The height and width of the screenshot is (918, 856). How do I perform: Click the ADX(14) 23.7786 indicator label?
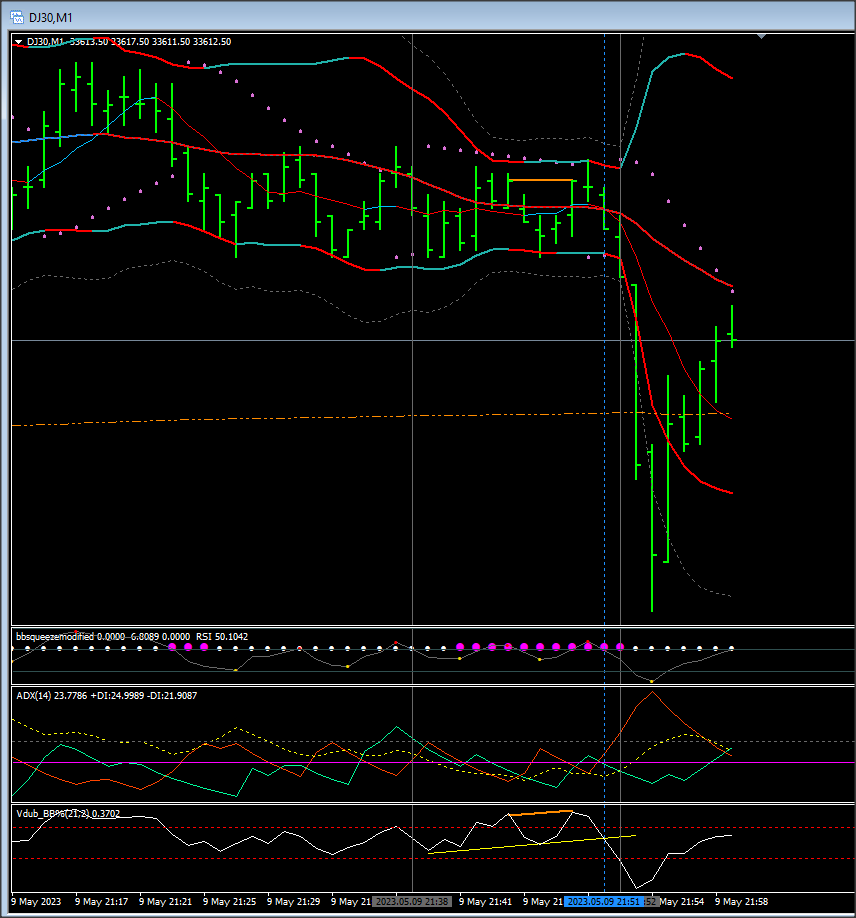coord(52,696)
